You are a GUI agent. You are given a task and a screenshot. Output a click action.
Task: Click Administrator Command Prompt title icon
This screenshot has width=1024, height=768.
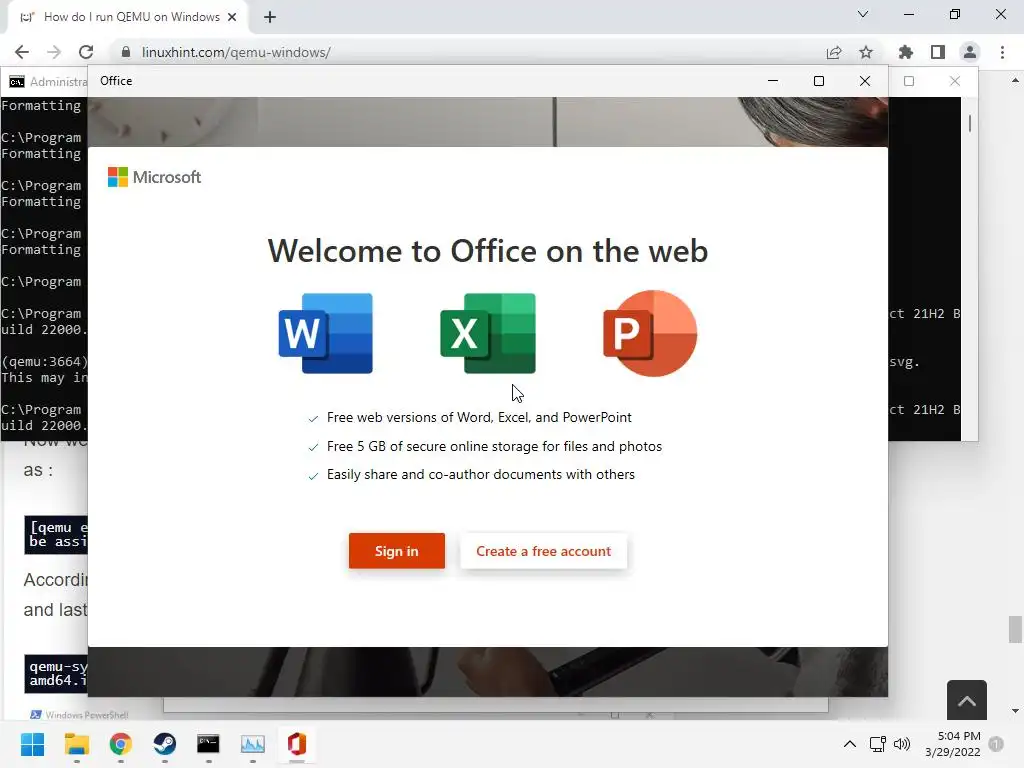coord(16,82)
